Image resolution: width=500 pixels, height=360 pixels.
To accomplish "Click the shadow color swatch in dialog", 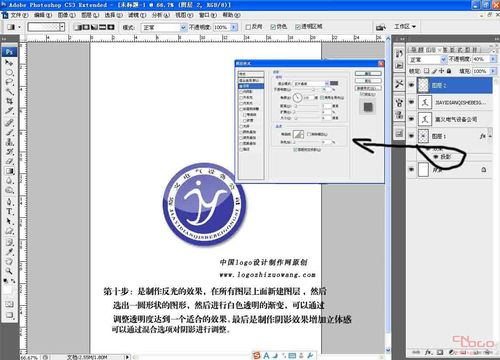I will pos(334,83).
